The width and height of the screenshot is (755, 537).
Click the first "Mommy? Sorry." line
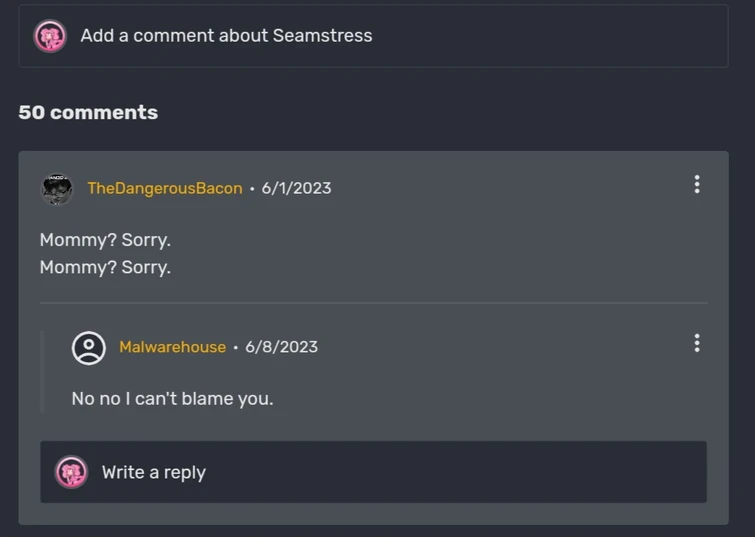tap(105, 240)
